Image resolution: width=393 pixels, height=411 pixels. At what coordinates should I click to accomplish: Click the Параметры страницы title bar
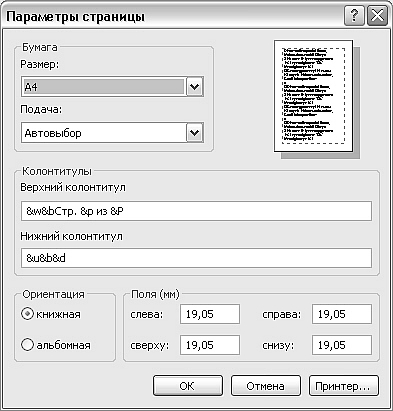click(x=173, y=16)
